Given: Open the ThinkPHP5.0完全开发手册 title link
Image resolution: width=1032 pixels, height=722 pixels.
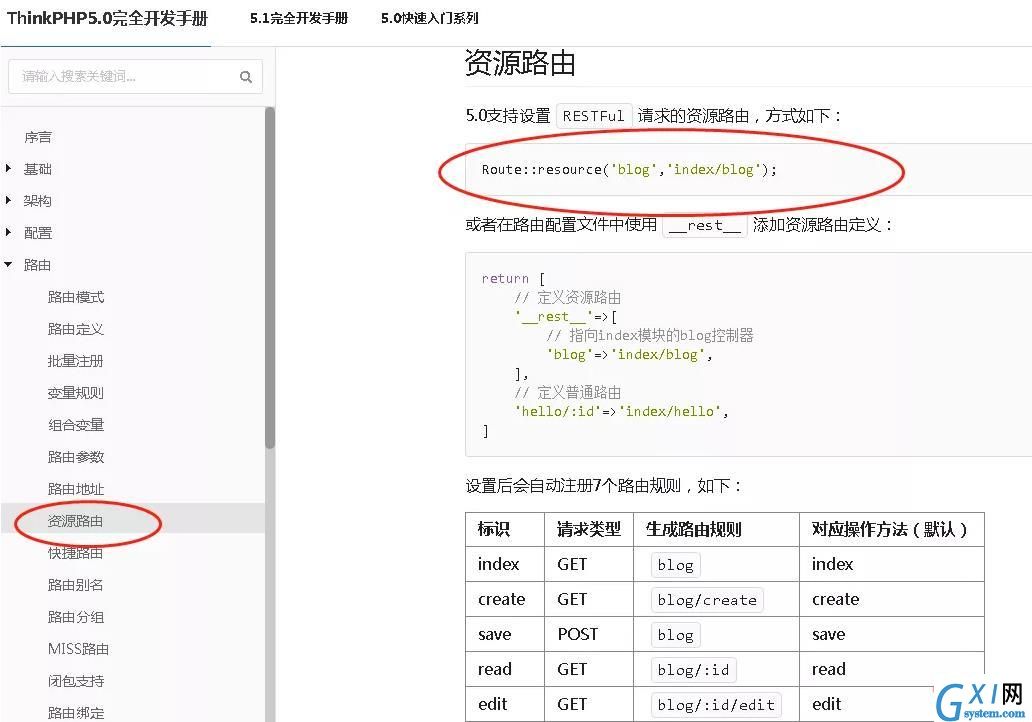Looking at the screenshot, I should coord(107,18).
